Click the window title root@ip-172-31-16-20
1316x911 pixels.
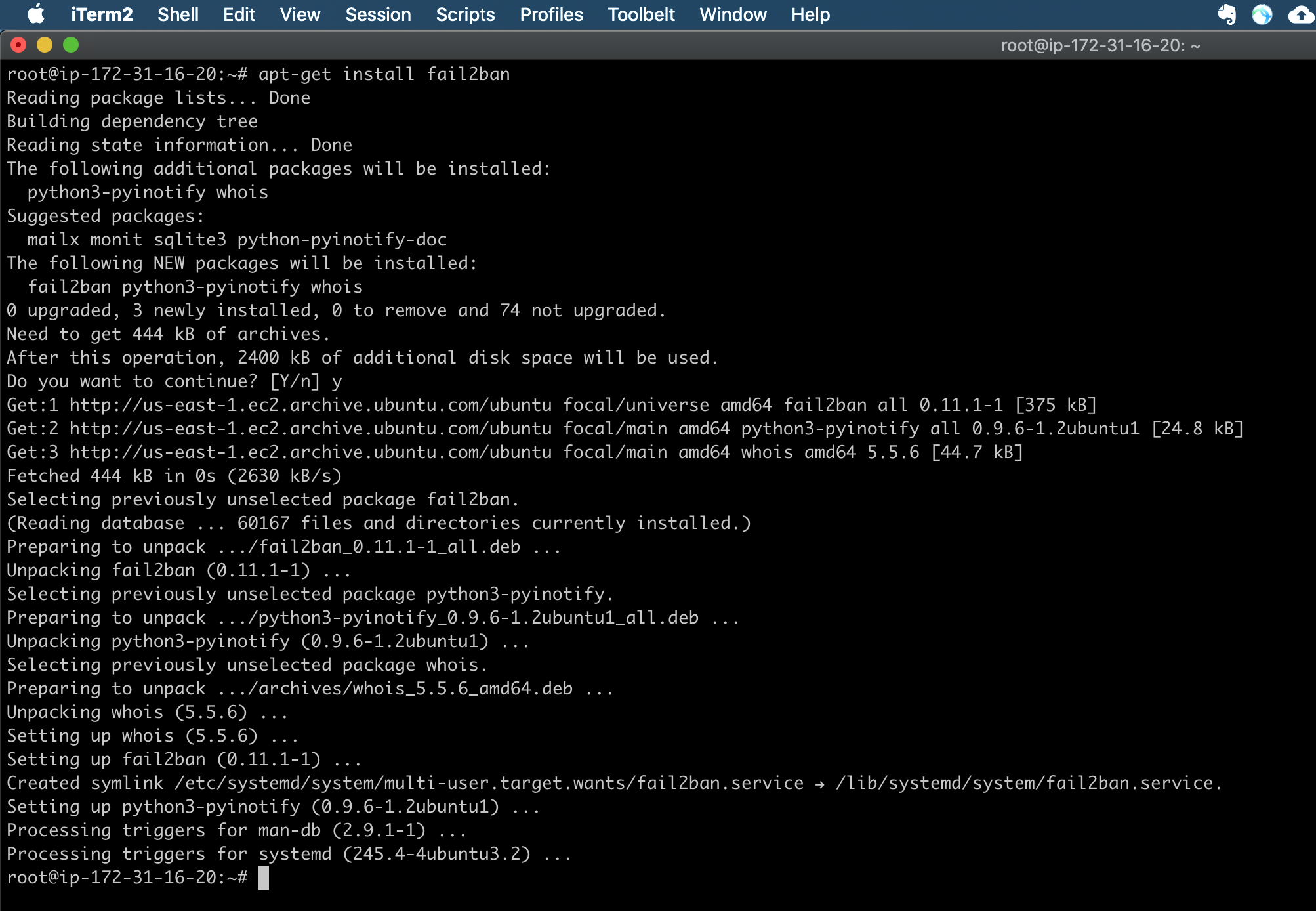(1100, 45)
